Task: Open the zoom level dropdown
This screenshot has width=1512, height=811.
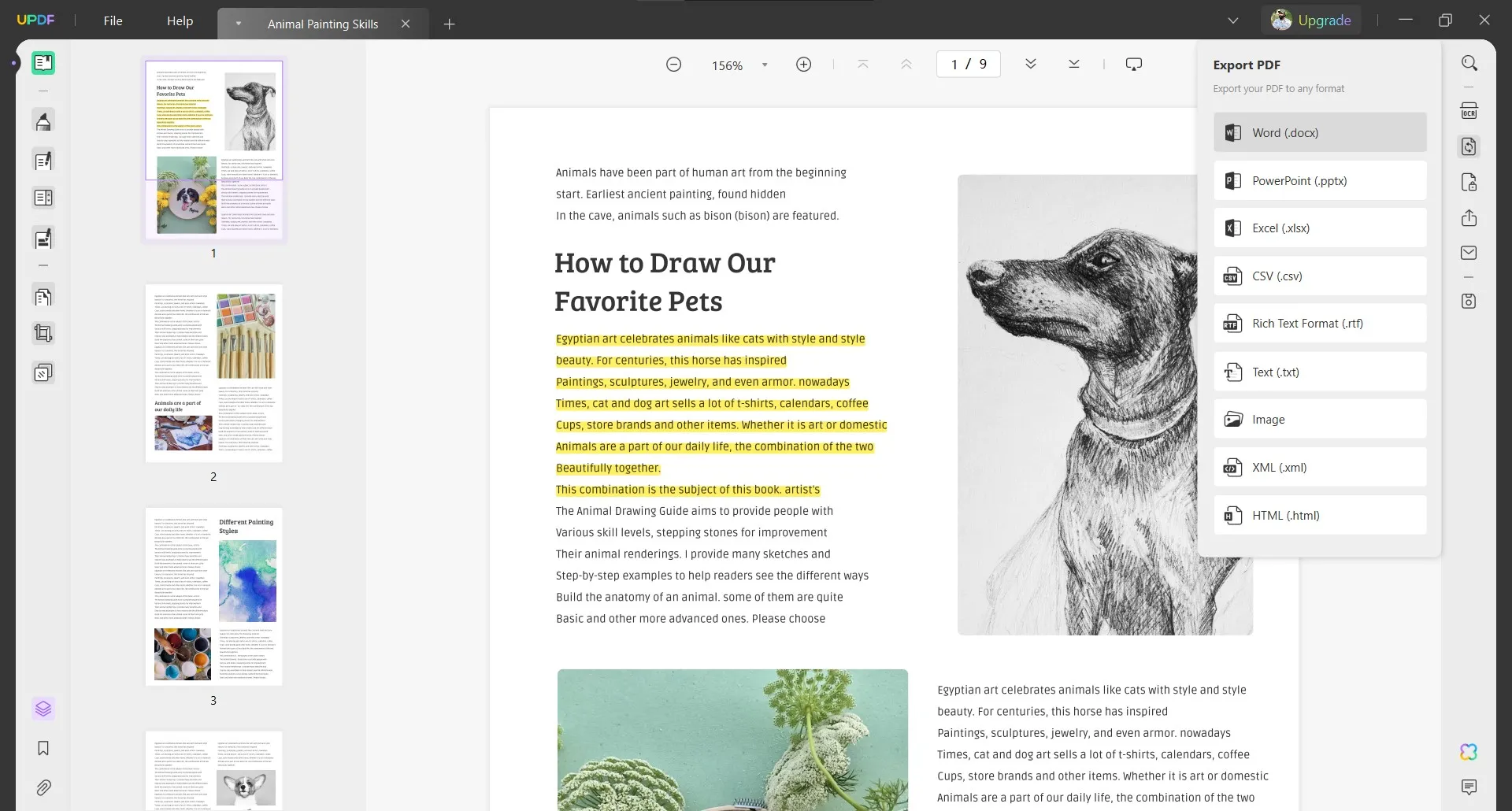Action: (x=764, y=65)
